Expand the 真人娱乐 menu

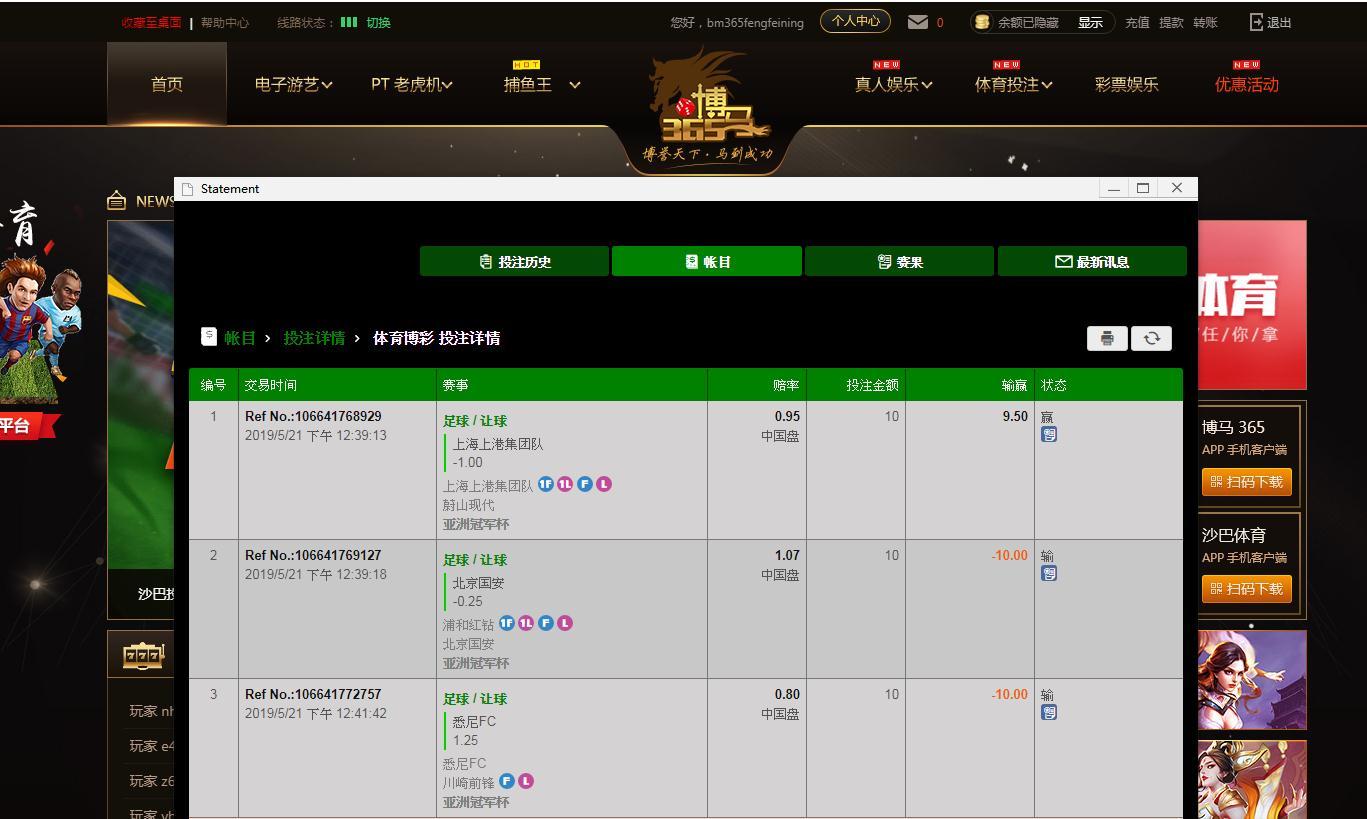coord(894,85)
